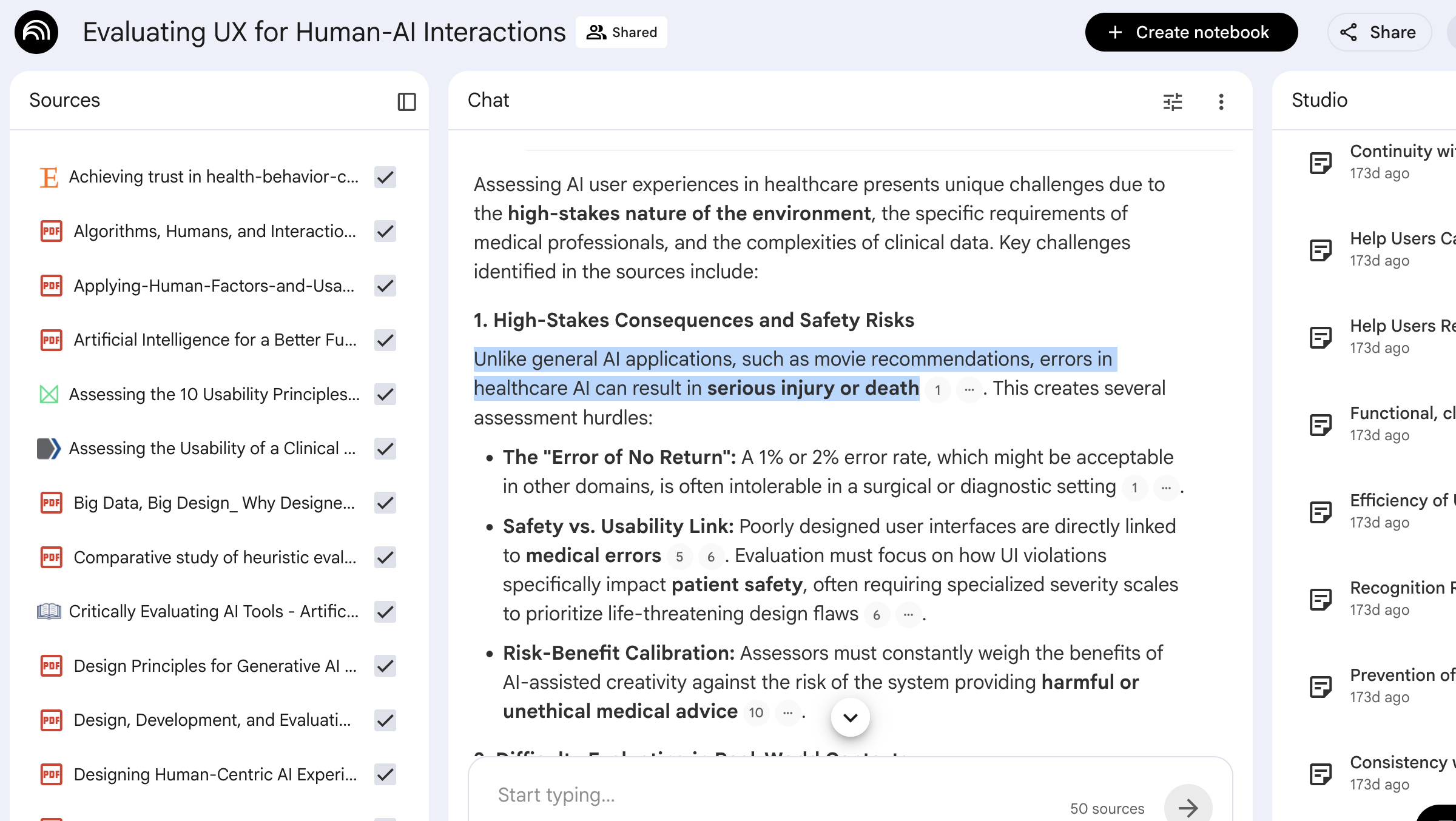Click Create notebook button
Screen dimensions: 1456x821
point(1191,32)
